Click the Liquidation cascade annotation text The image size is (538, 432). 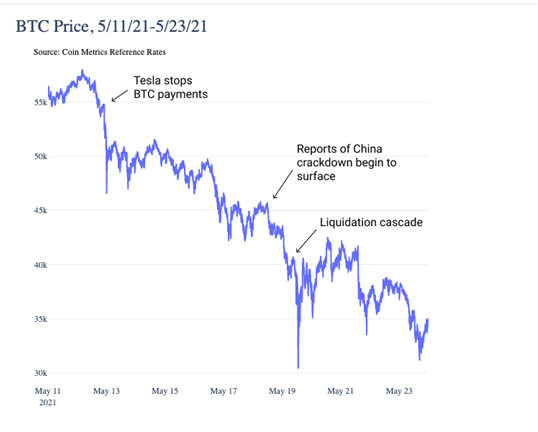(x=371, y=222)
